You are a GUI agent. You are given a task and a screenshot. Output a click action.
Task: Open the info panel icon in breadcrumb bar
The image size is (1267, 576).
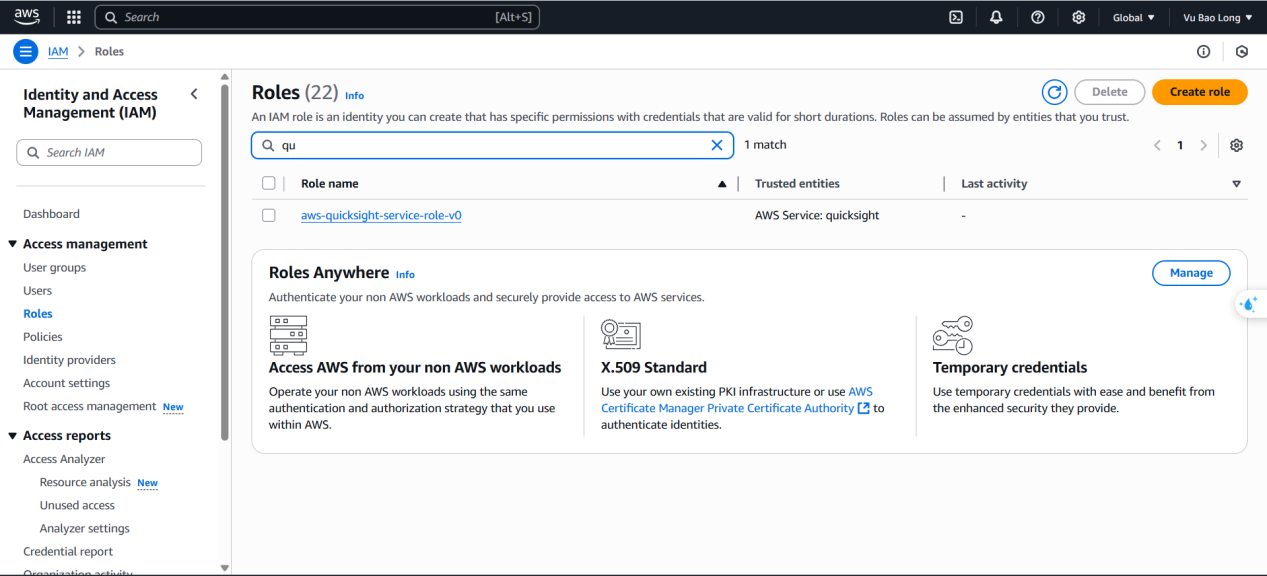(x=1204, y=52)
